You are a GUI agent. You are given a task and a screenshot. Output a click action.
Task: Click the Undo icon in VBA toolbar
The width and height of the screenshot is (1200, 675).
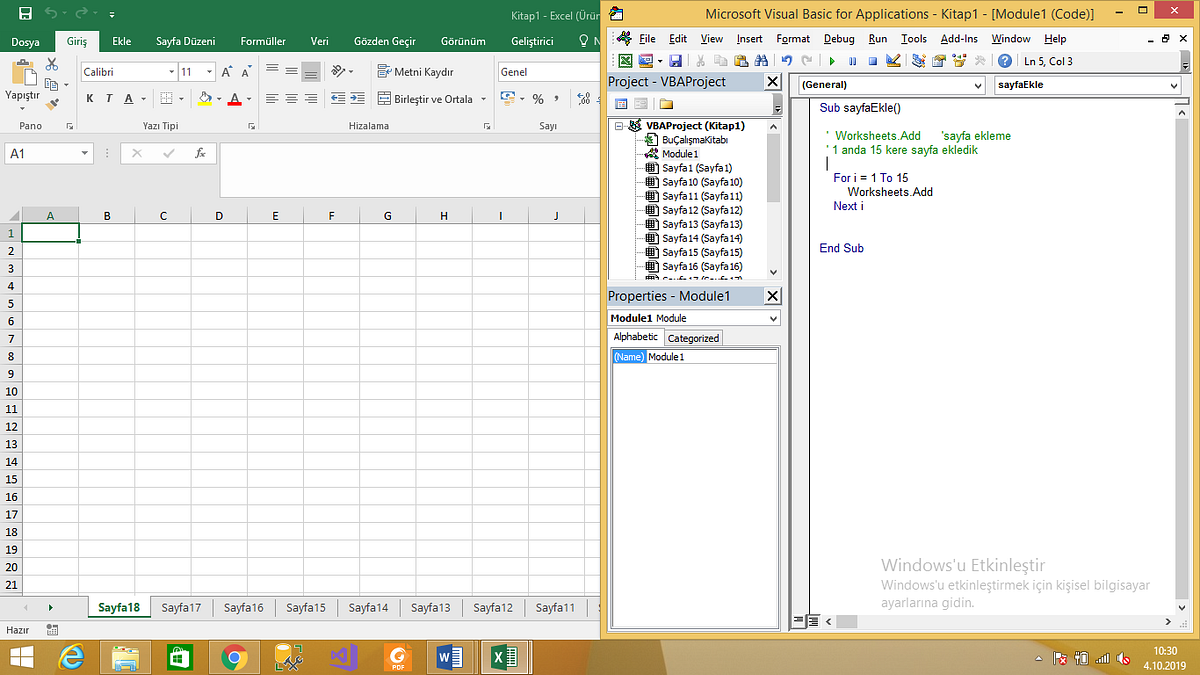coord(787,60)
